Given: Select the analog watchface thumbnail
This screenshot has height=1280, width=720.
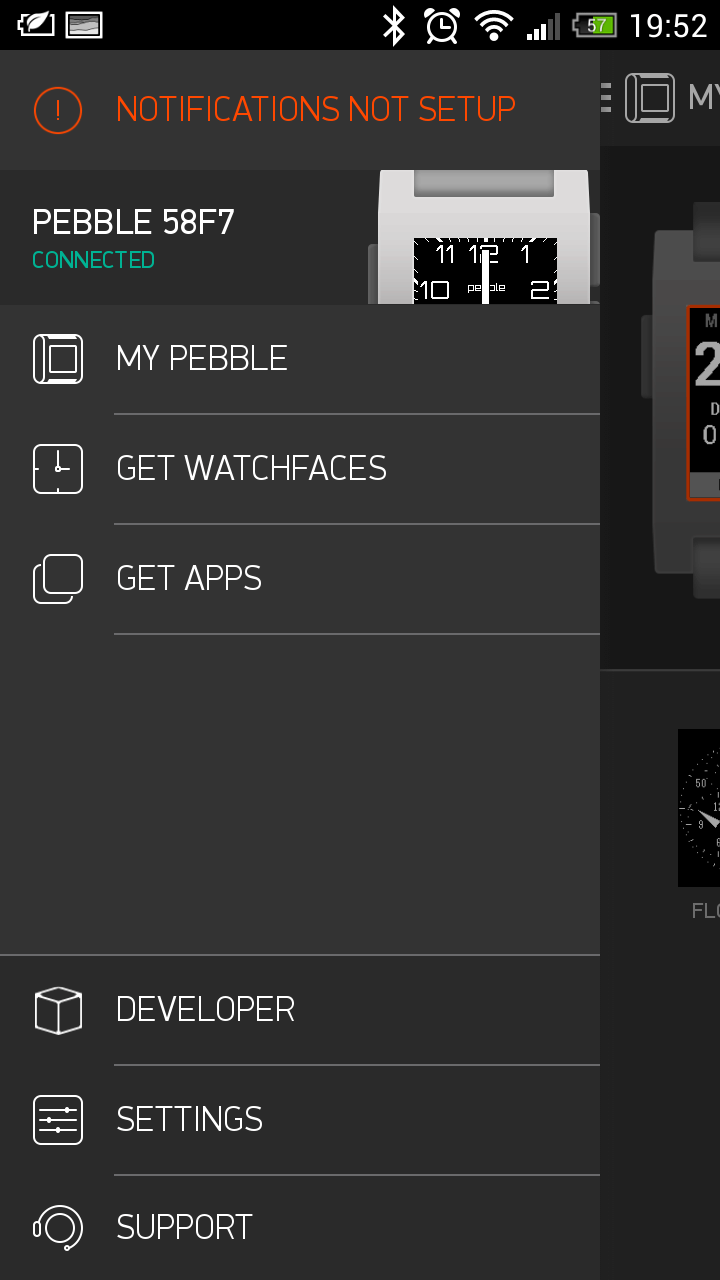Looking at the screenshot, I should coord(700,807).
